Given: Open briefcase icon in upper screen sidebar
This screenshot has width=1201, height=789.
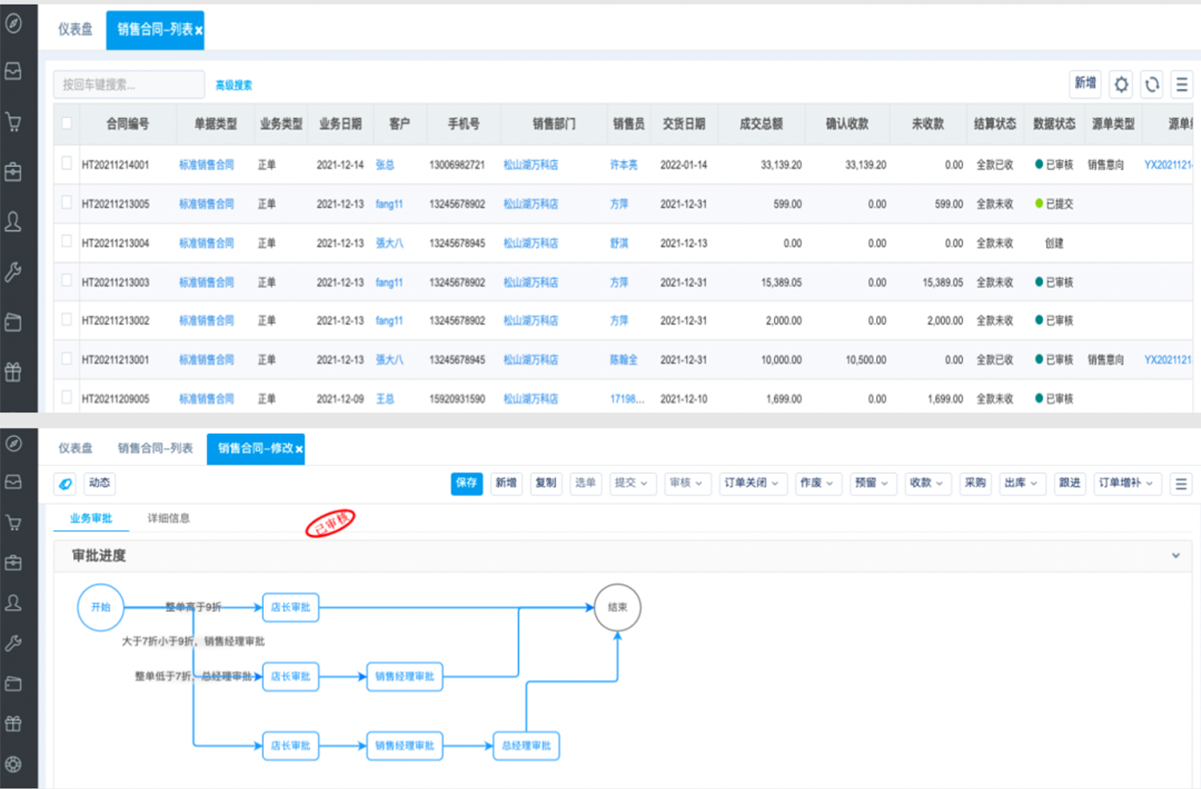Looking at the screenshot, I should 13,172.
